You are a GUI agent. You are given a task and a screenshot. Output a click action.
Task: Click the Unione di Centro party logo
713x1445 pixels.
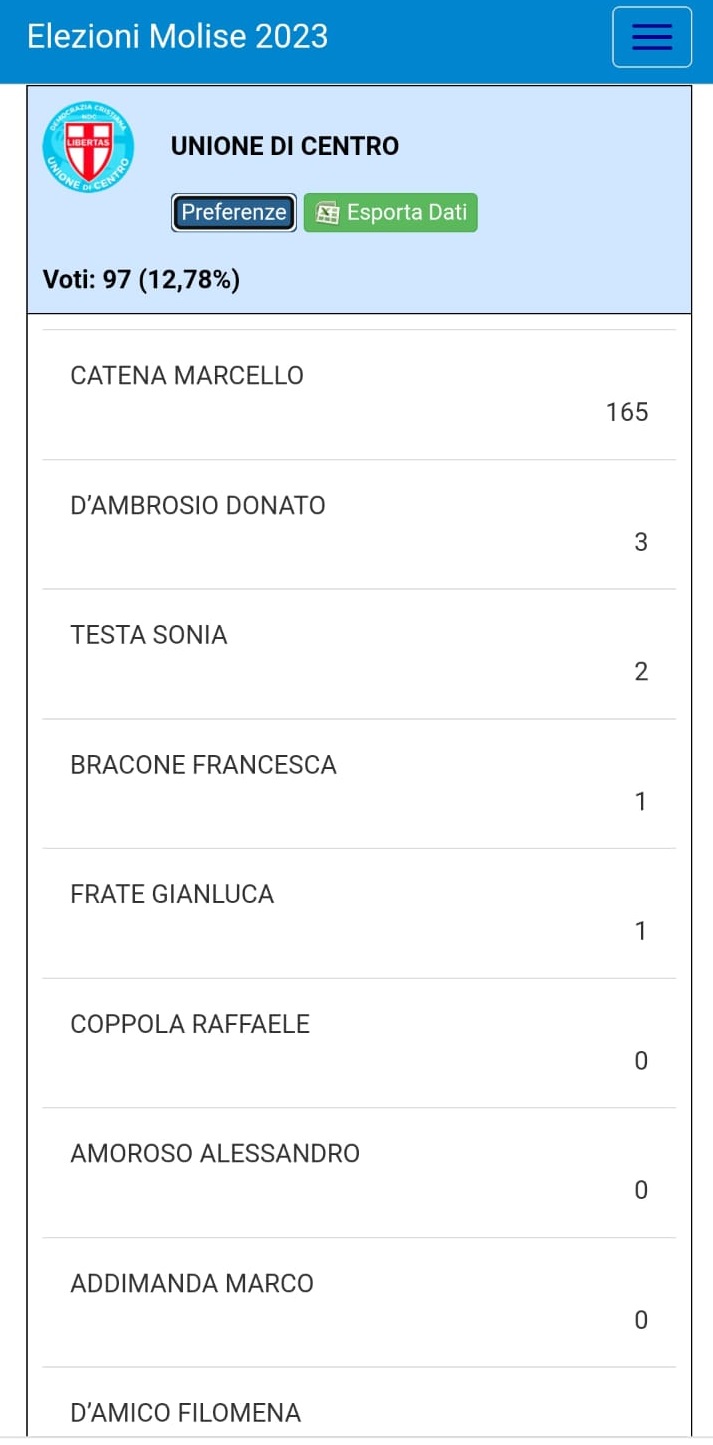(x=88, y=147)
